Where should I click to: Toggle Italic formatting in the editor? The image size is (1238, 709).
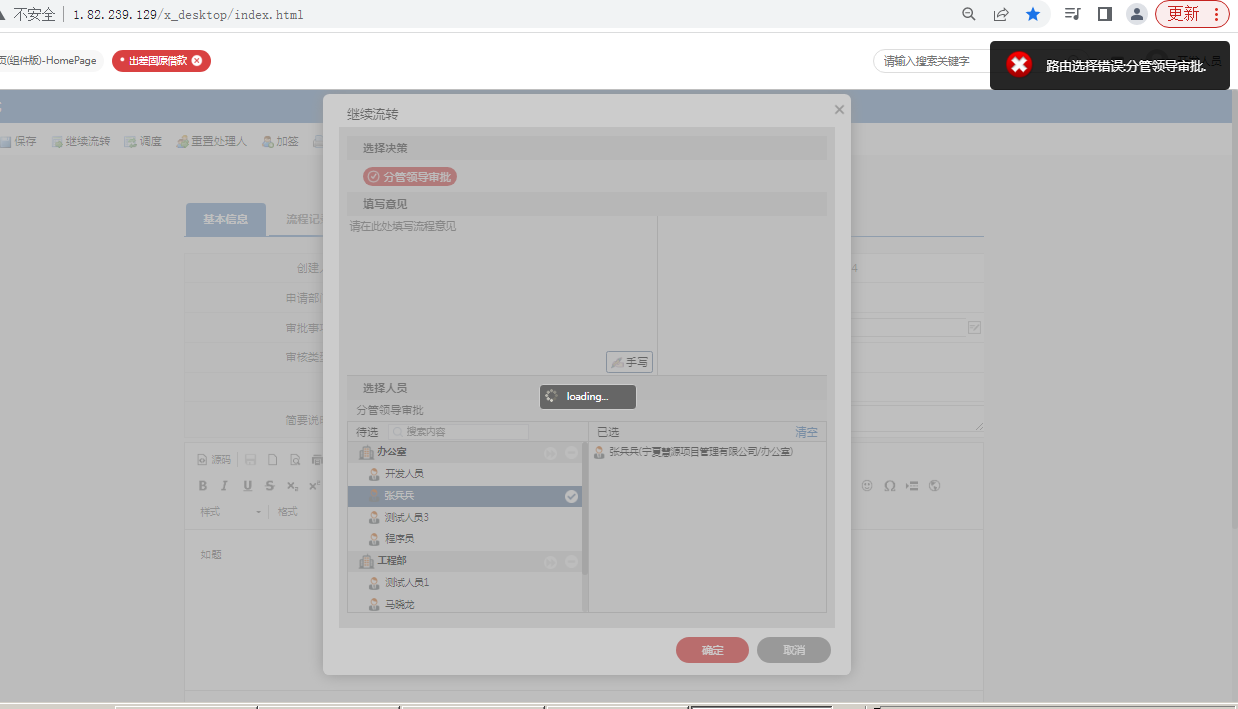[x=224, y=486]
